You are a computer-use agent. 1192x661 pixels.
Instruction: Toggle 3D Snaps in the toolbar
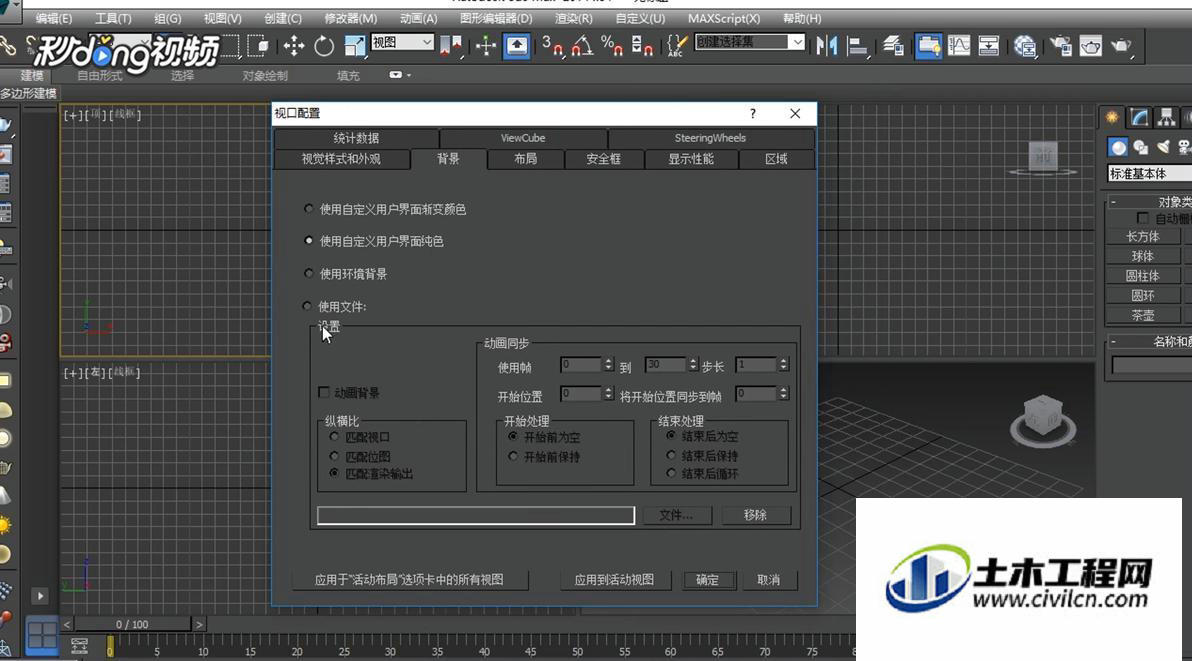coord(553,46)
